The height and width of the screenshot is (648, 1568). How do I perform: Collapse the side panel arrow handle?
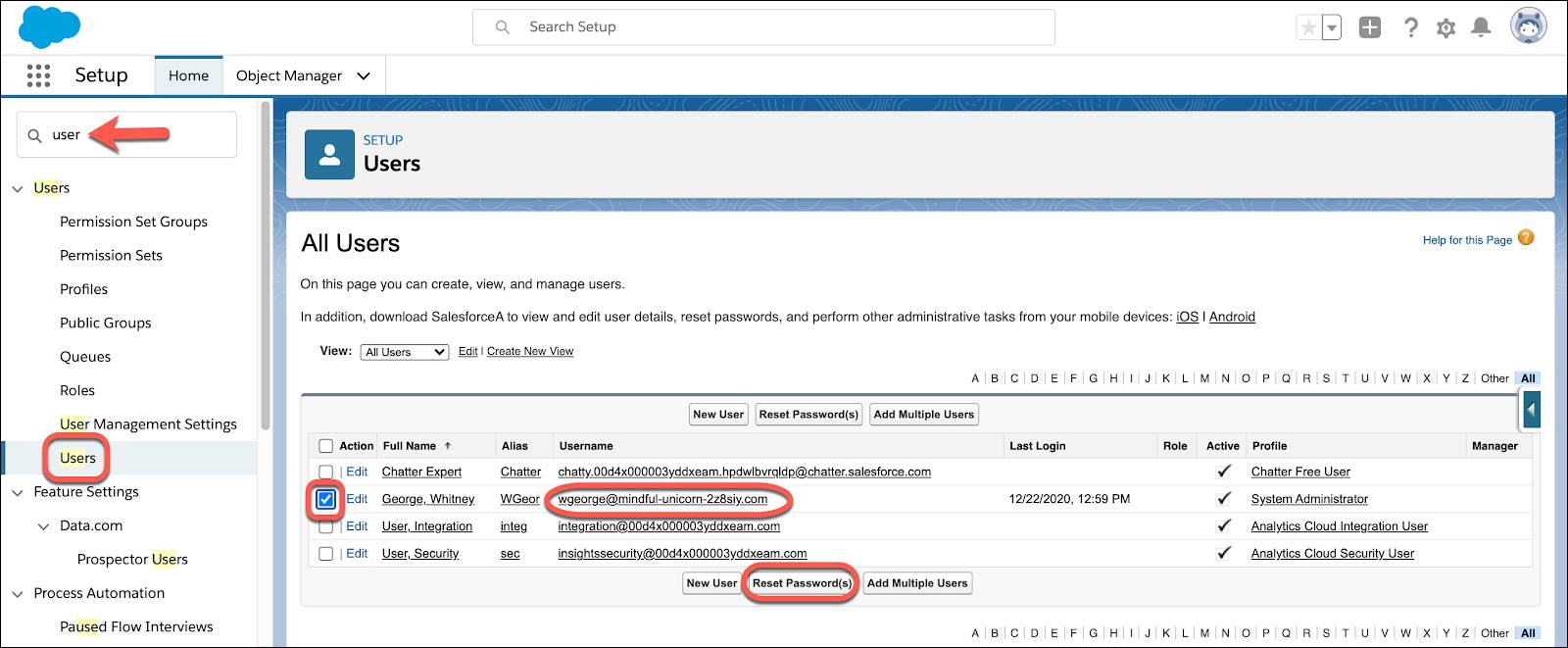(1532, 409)
